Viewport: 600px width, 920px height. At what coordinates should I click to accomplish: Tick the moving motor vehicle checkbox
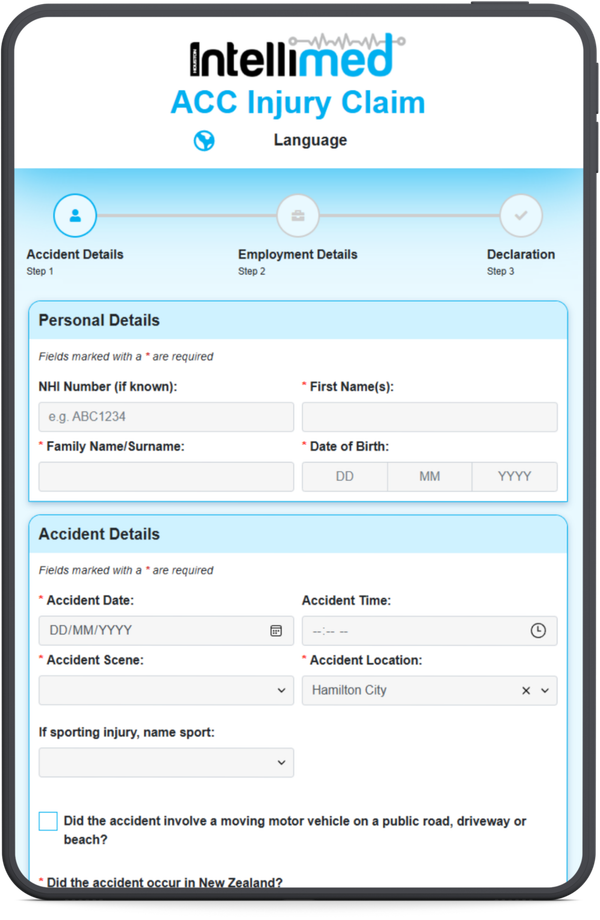48,821
